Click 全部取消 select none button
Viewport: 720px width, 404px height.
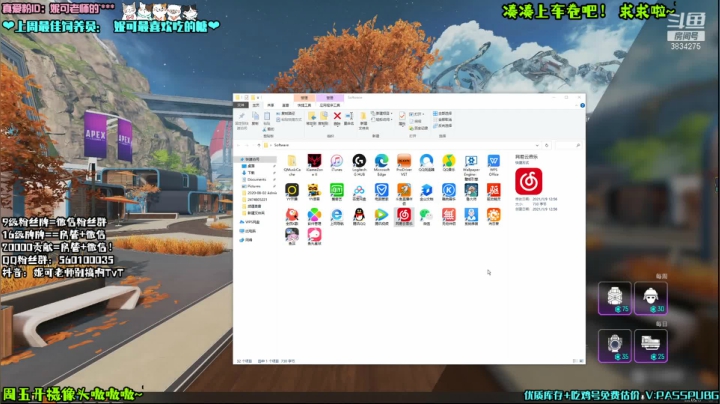443,119
